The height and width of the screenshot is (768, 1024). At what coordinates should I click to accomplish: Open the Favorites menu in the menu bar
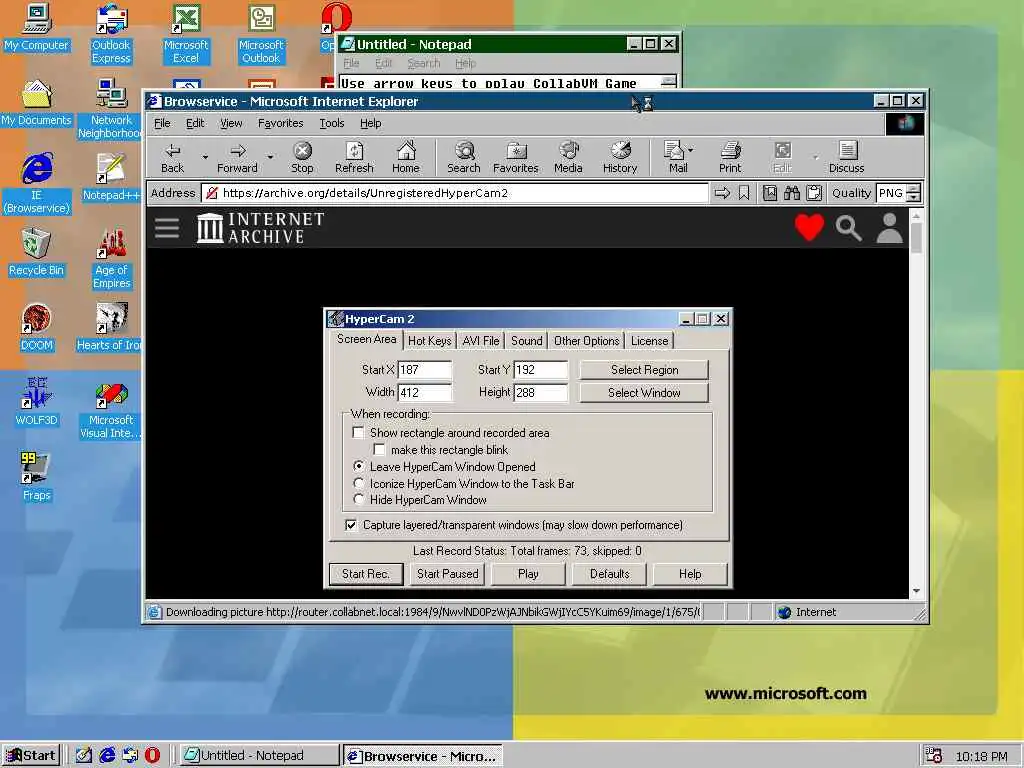click(x=280, y=123)
